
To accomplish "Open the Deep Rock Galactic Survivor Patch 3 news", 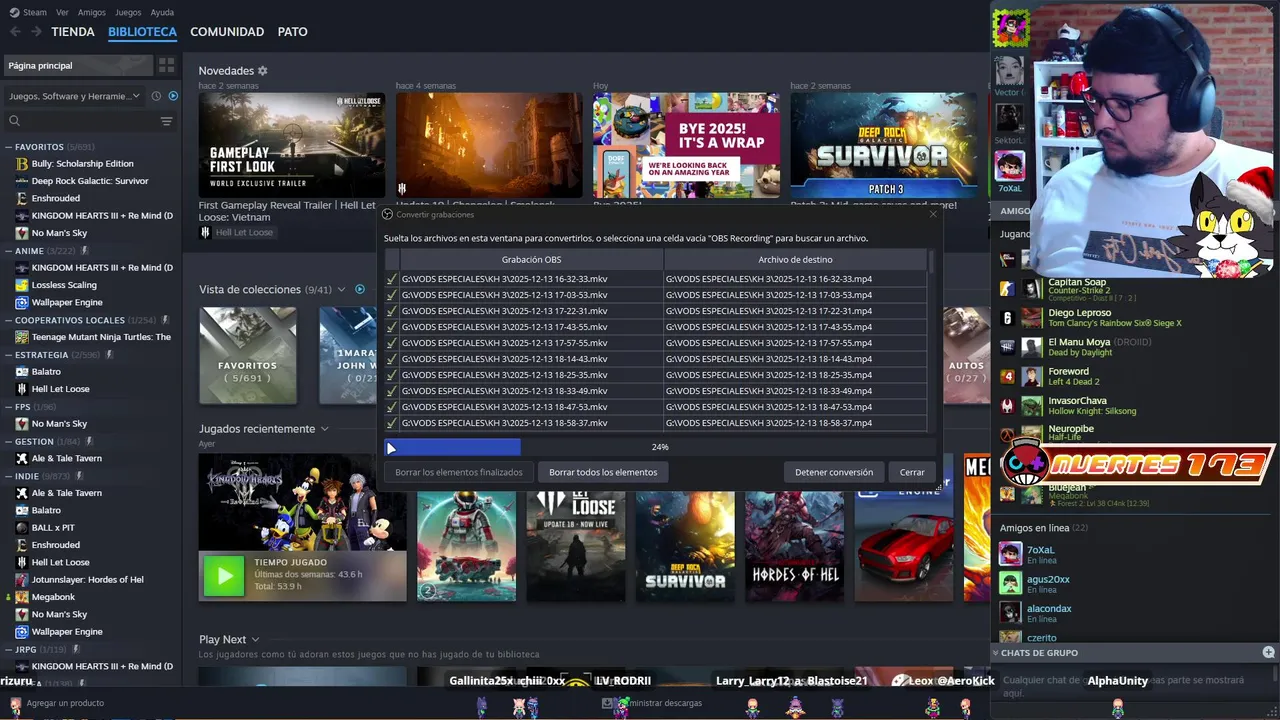I will pos(884,146).
